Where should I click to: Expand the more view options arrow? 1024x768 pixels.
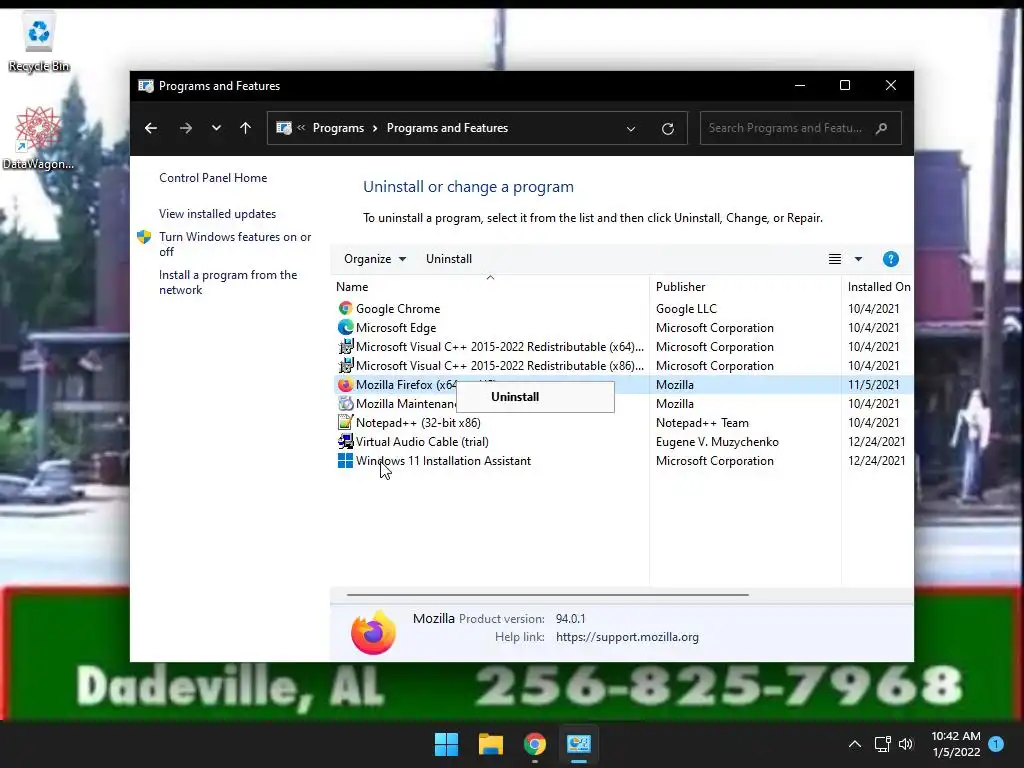click(858, 259)
